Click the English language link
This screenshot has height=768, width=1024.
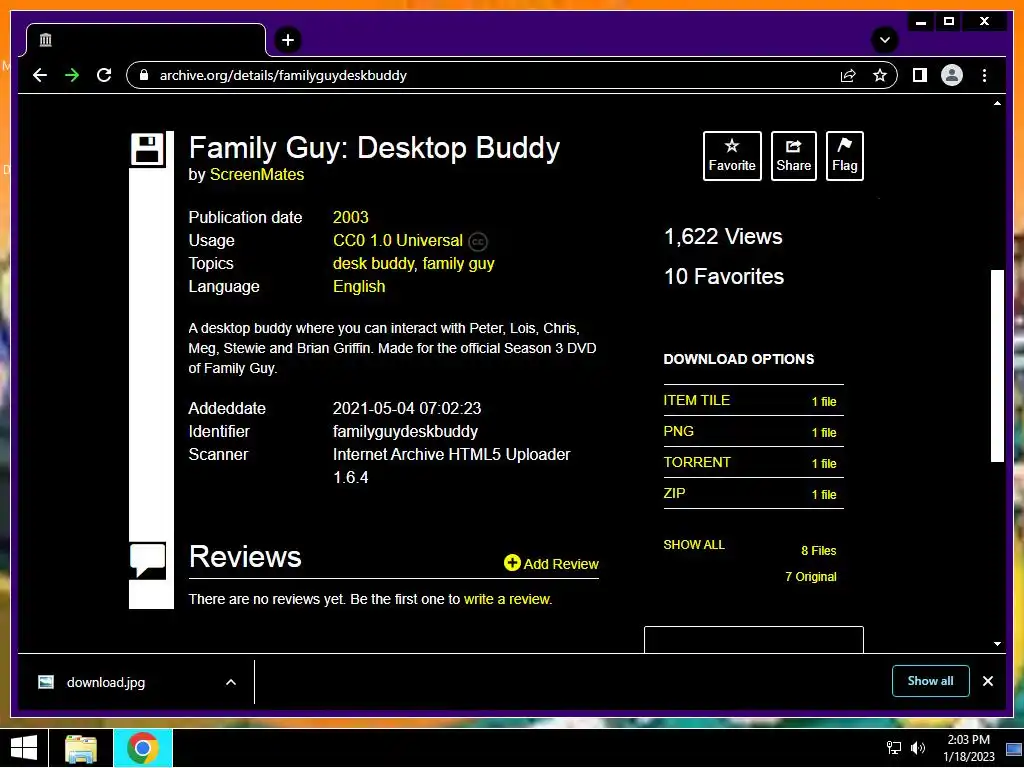click(x=359, y=286)
